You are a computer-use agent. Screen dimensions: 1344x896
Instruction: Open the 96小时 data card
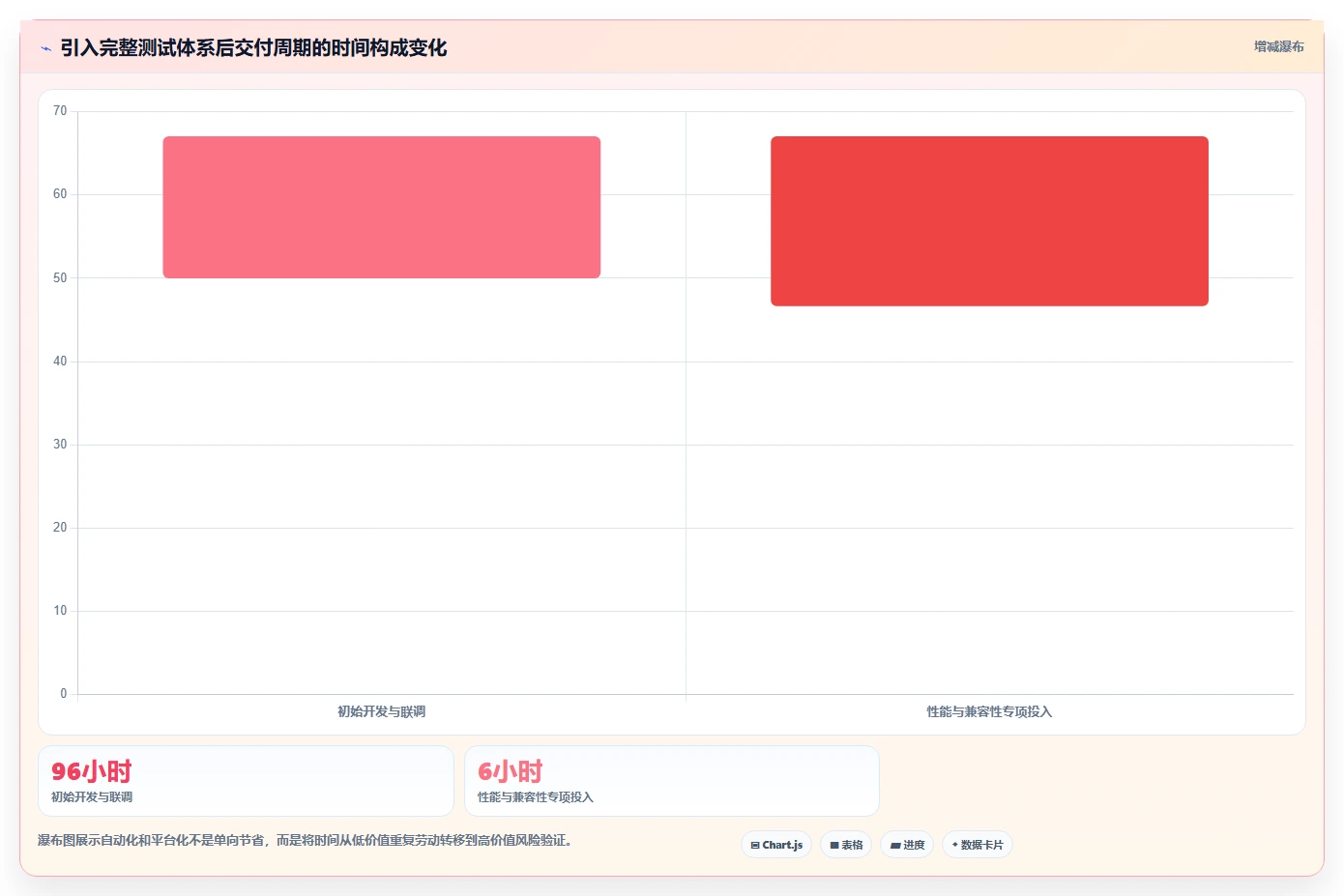coord(246,781)
